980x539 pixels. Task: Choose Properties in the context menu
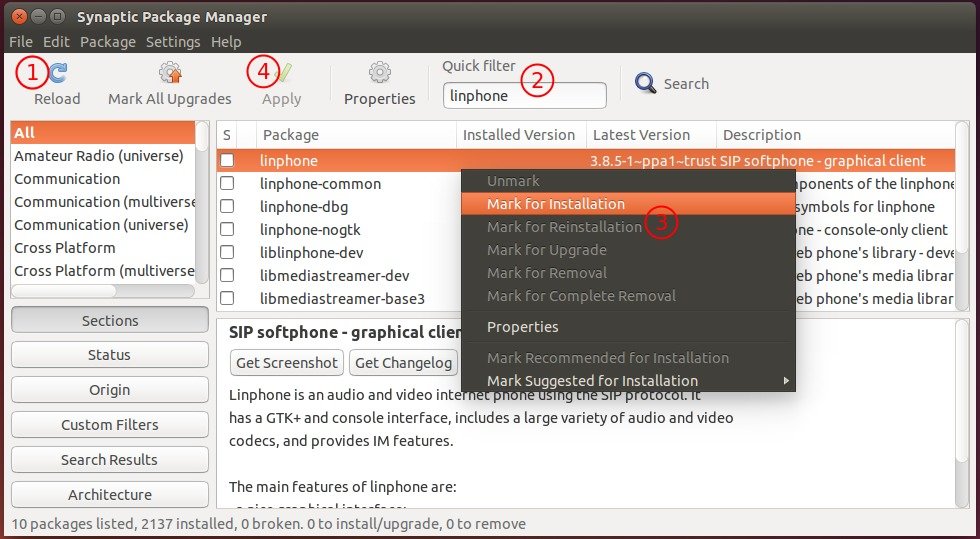tap(628, 327)
